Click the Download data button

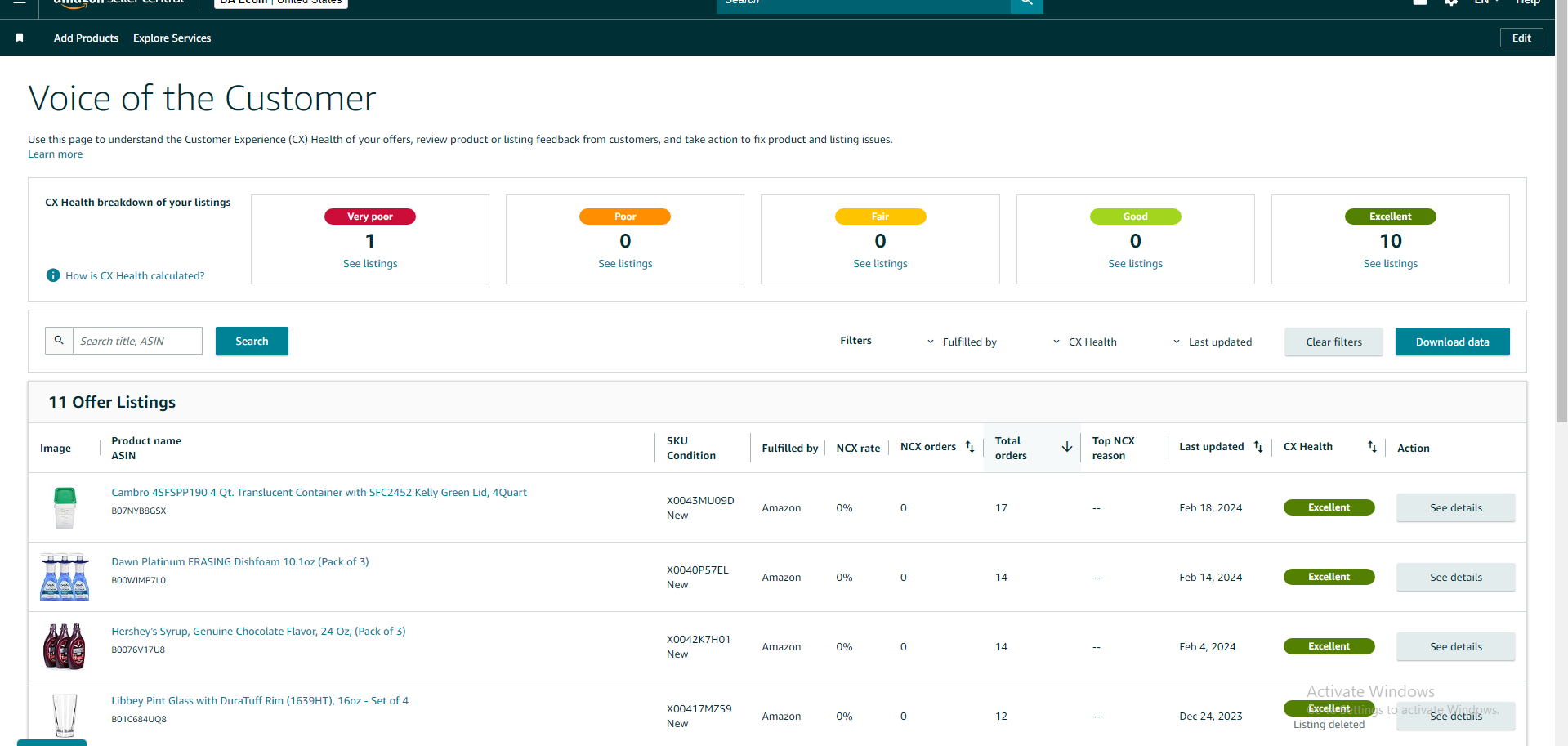(x=1452, y=342)
